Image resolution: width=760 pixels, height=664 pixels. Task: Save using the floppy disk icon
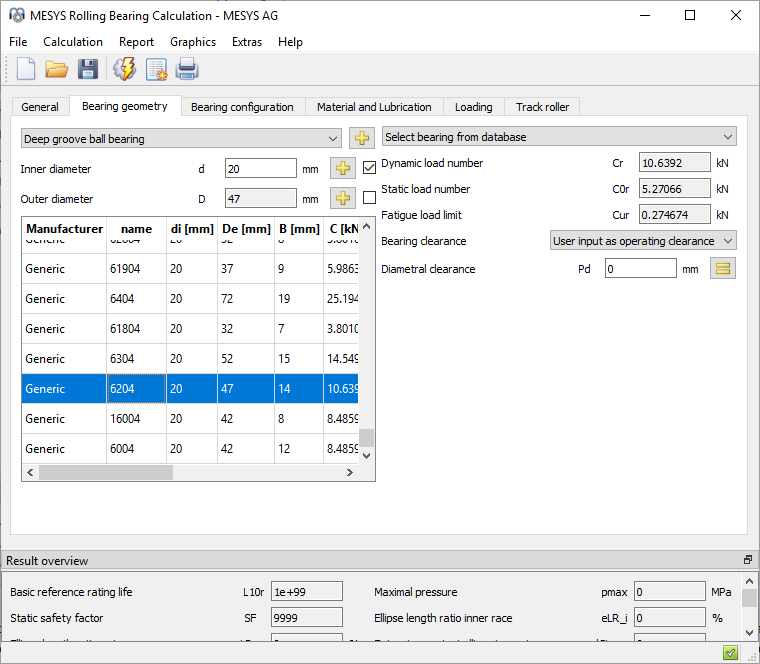point(88,69)
